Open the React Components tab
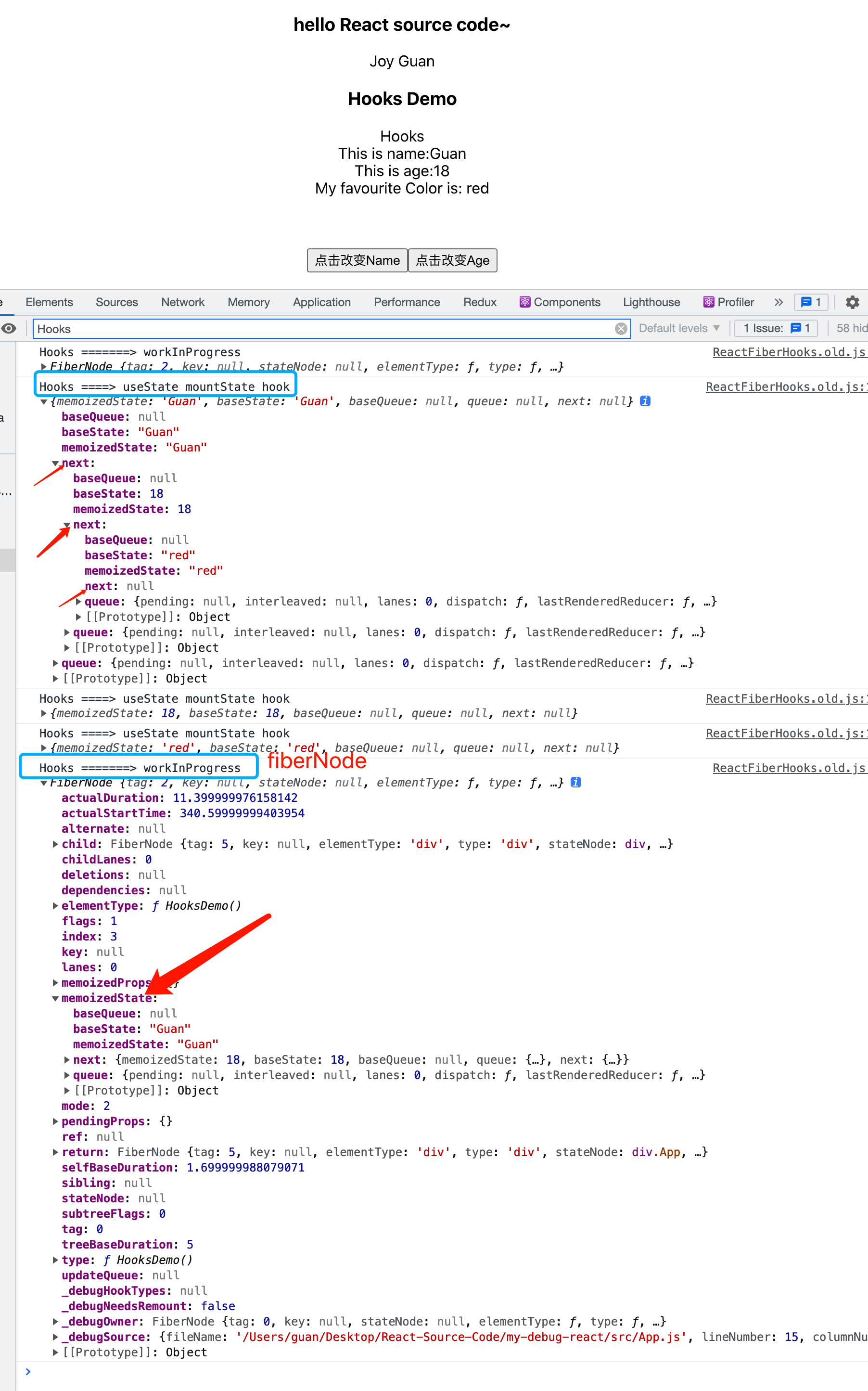The height and width of the screenshot is (1391, 868). tap(560, 302)
